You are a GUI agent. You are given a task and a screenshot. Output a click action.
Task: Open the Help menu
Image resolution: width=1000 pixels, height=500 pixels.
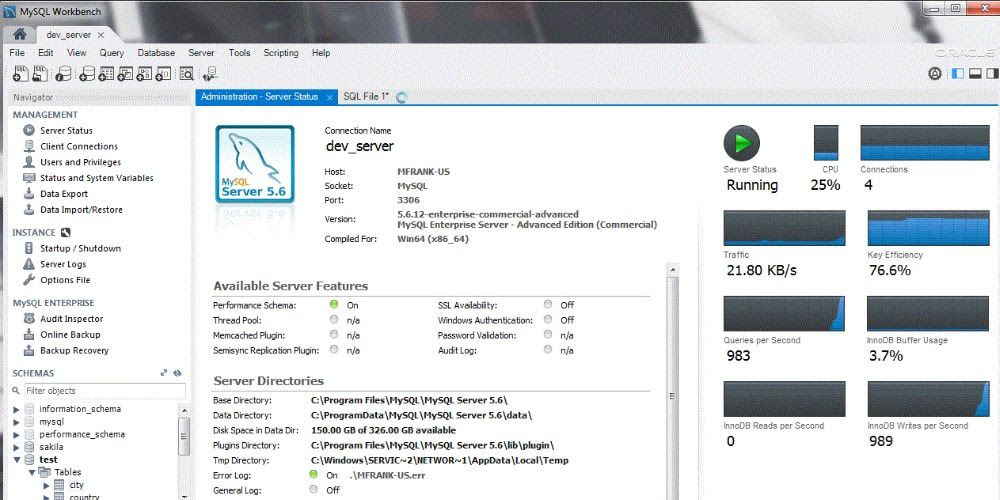(x=321, y=53)
